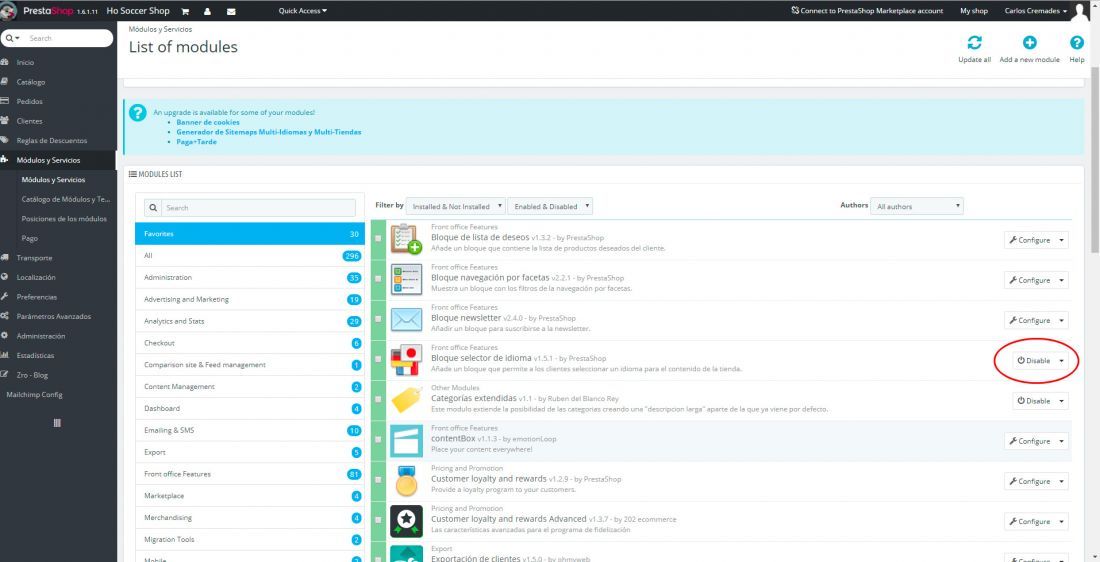Click Configure for Customer loyalty and rewards Advanced
Screen dimensions: 1100x562
point(1029,521)
